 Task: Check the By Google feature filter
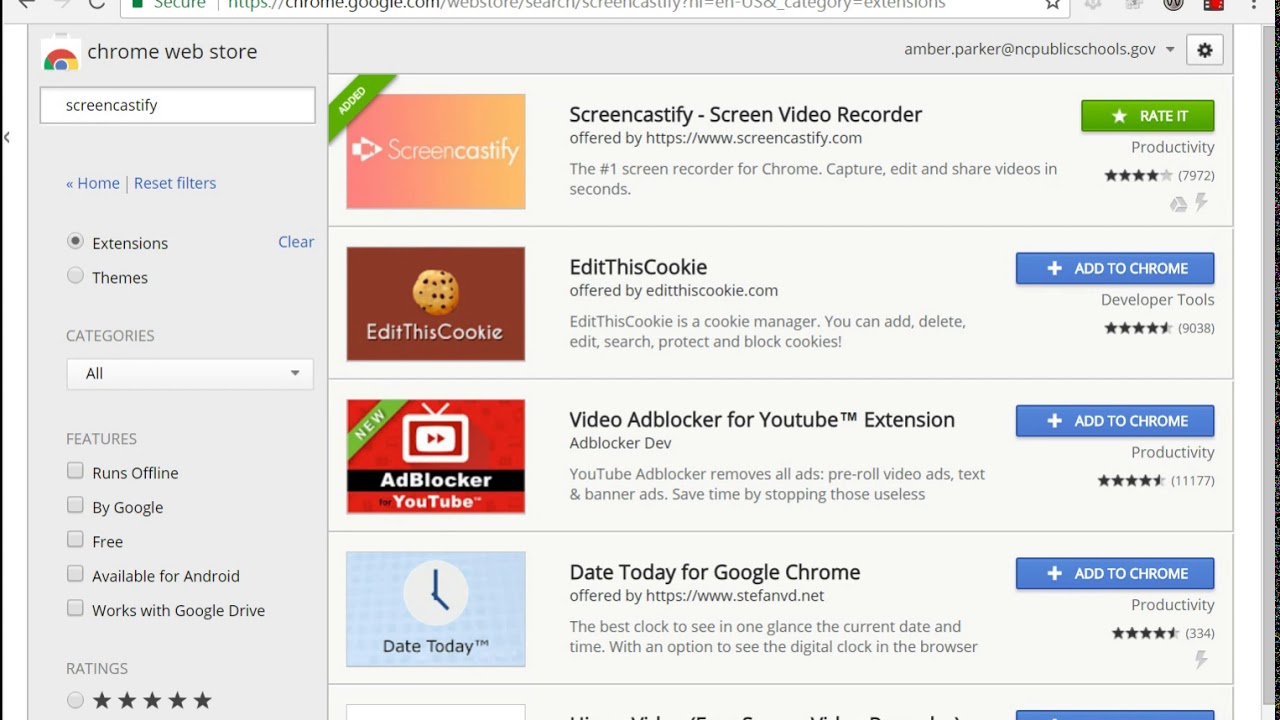pos(75,506)
